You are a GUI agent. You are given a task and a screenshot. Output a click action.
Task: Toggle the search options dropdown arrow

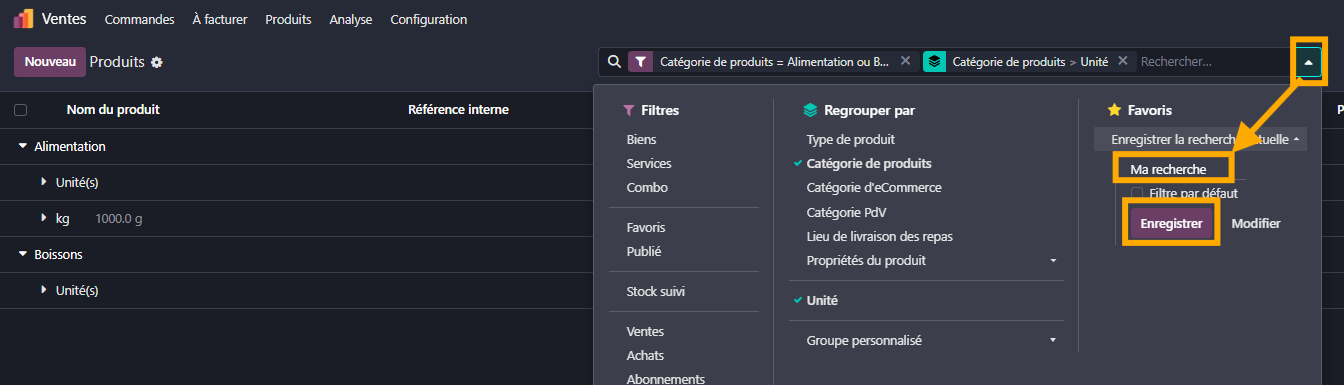point(1308,62)
